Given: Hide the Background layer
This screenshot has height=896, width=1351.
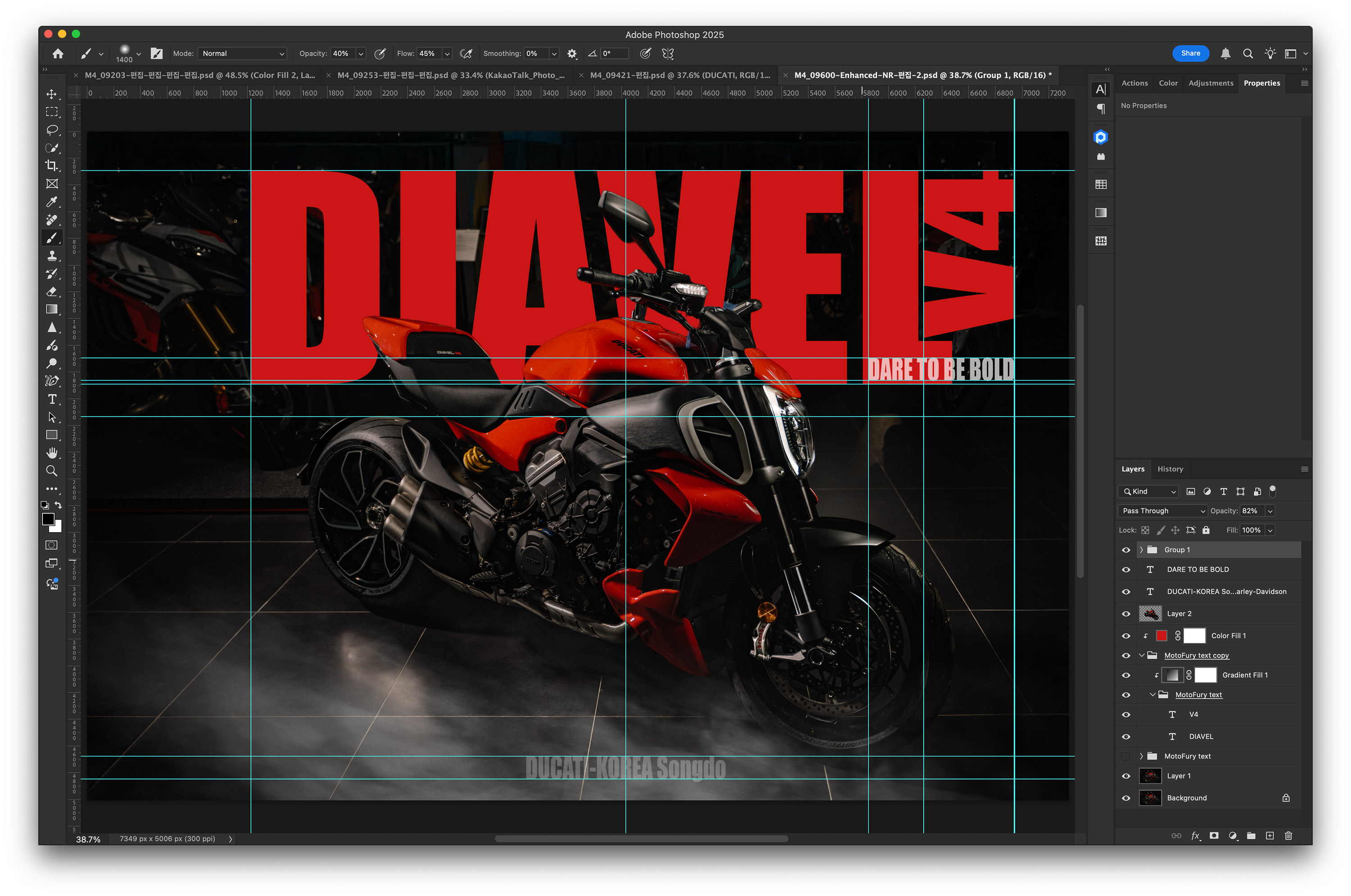Looking at the screenshot, I should (x=1126, y=798).
